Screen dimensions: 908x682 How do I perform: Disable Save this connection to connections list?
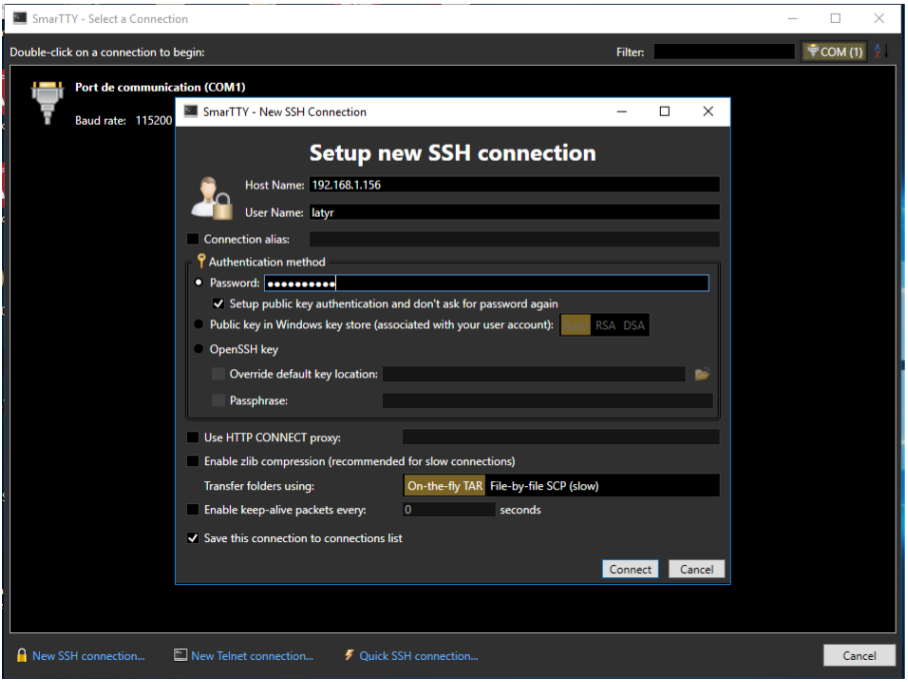point(191,538)
